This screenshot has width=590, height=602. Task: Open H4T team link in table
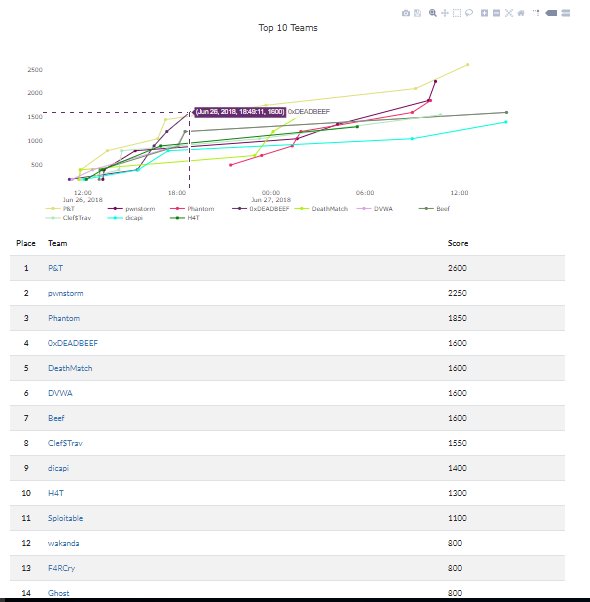[x=56, y=493]
